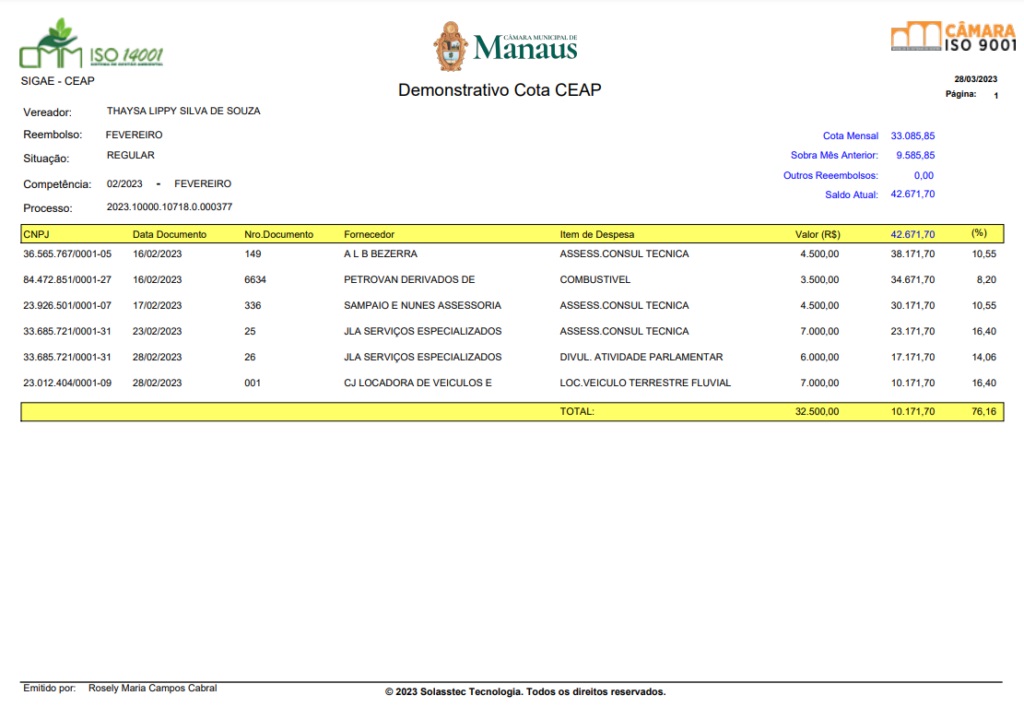Click the 'Saldo Atual:' label
1024x719 pixels.
coord(851,195)
